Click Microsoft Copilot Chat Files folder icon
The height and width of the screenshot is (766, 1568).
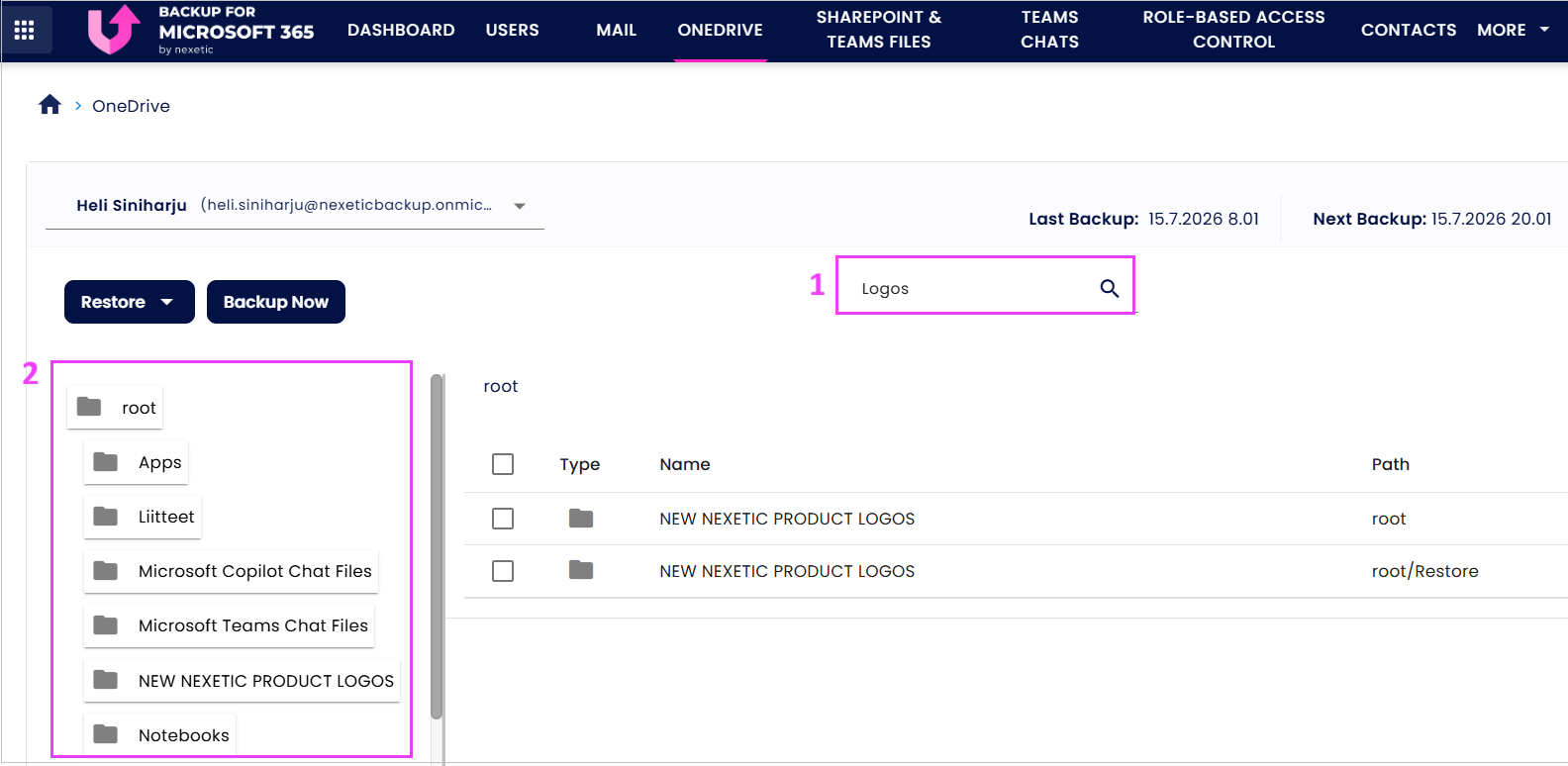(x=105, y=571)
